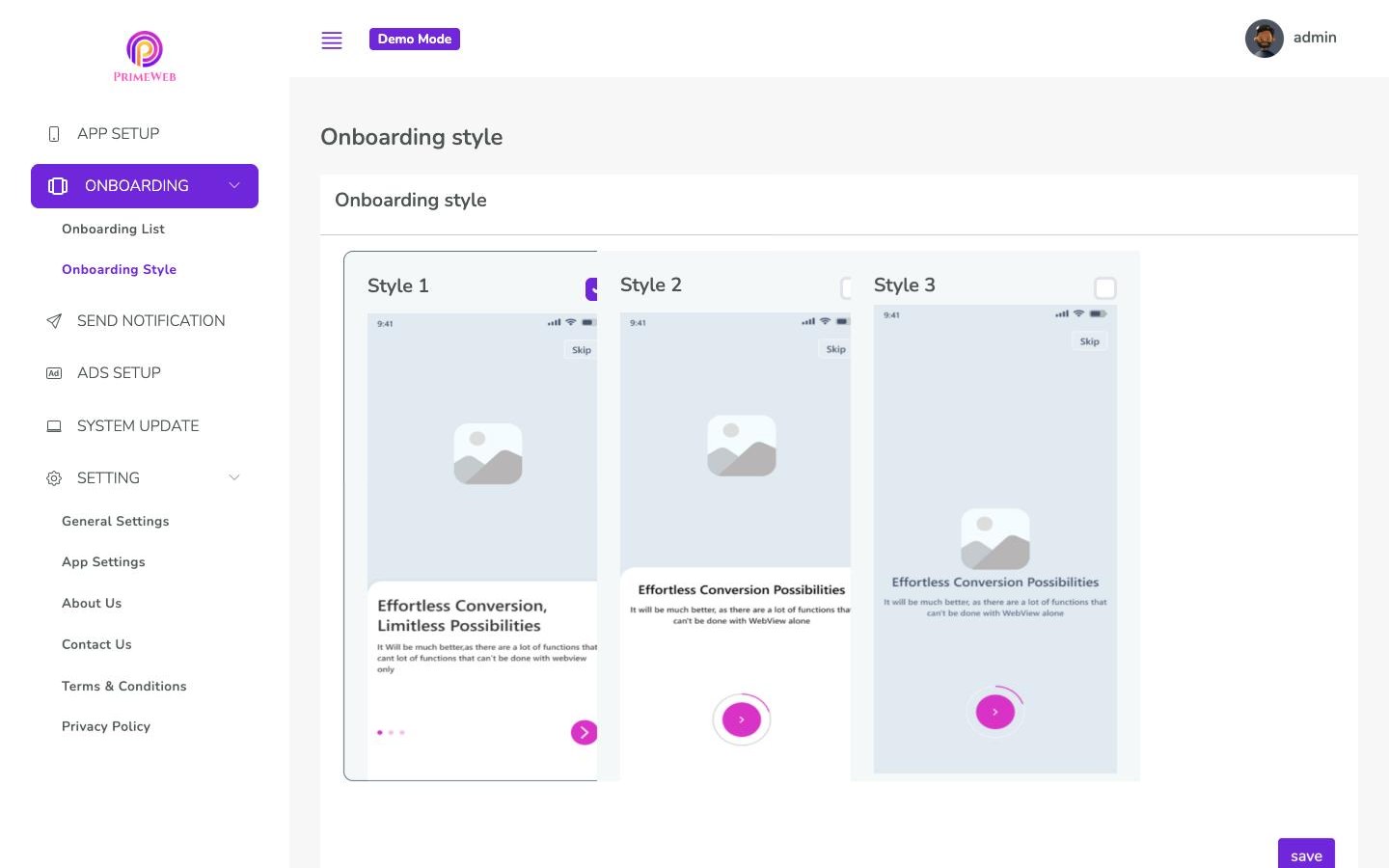Click the image placeholder in Style 3 preview
Screen dimensions: 1389x868
tap(995, 538)
